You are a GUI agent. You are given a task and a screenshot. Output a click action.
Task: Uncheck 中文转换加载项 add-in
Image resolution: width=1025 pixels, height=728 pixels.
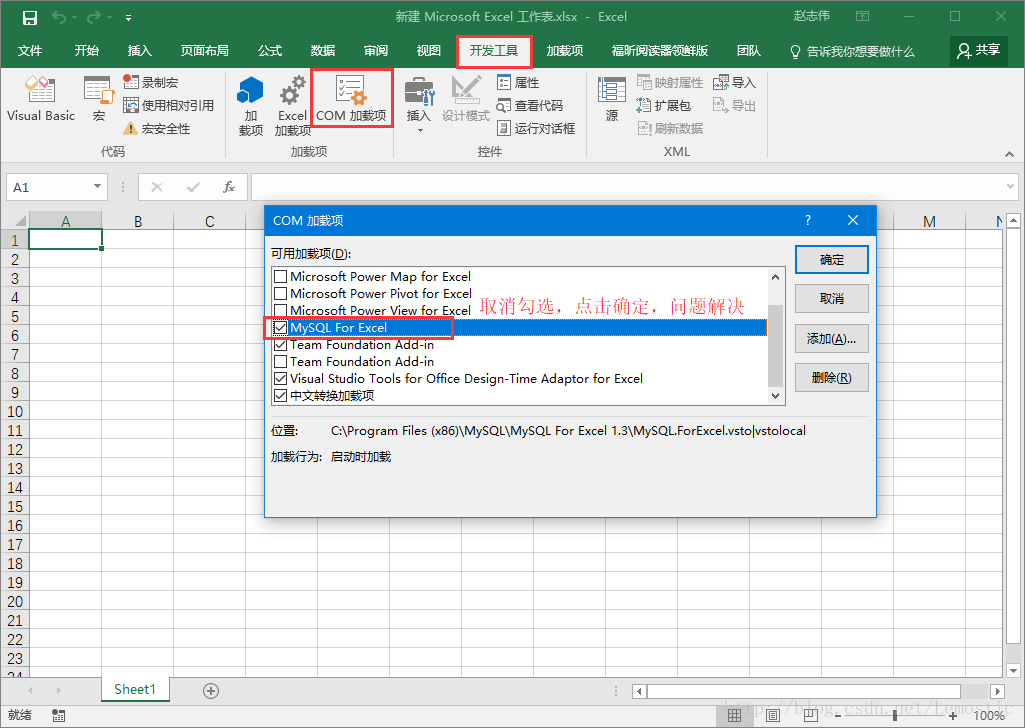pos(280,395)
